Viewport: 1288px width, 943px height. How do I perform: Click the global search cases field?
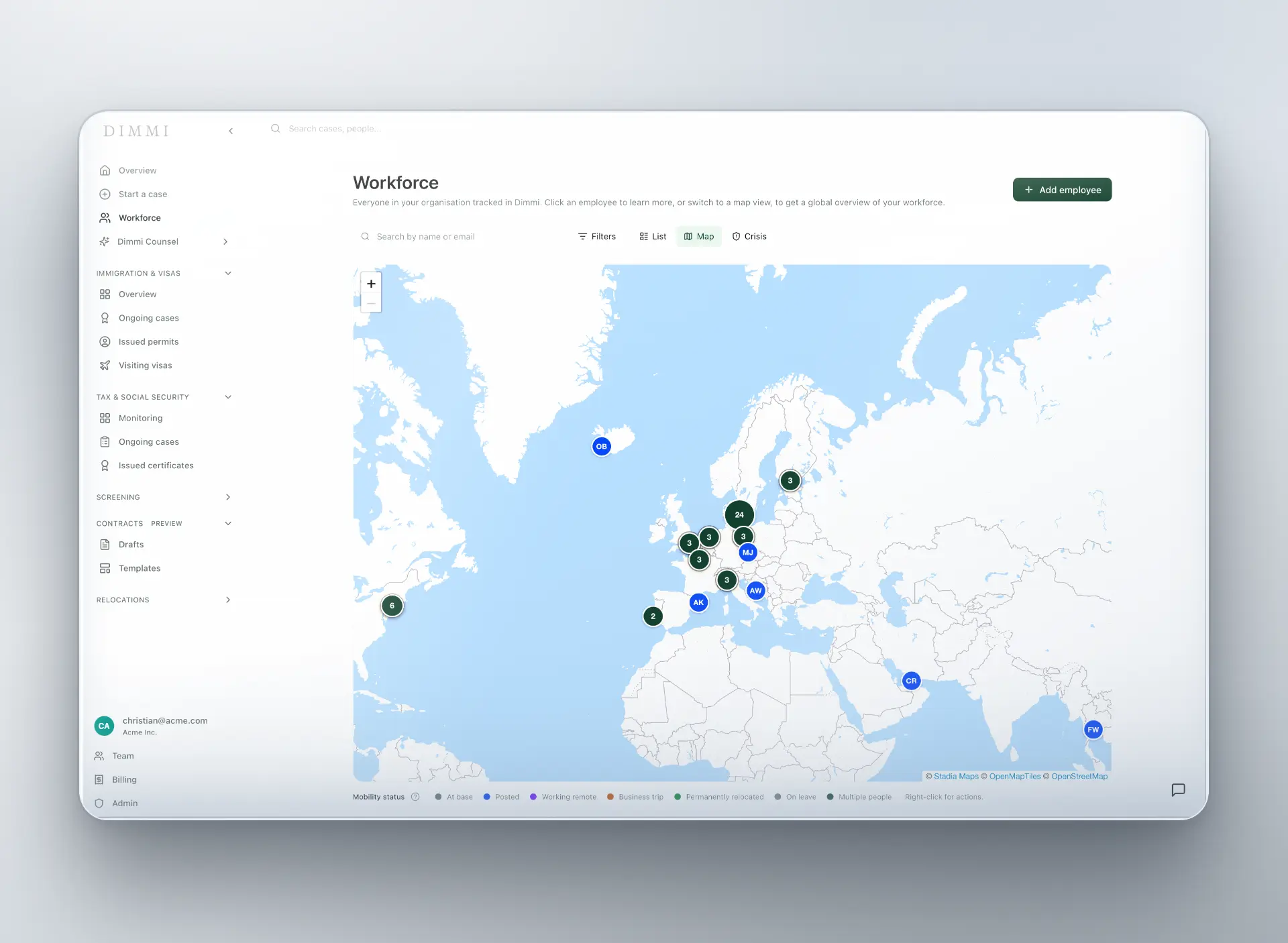335,129
